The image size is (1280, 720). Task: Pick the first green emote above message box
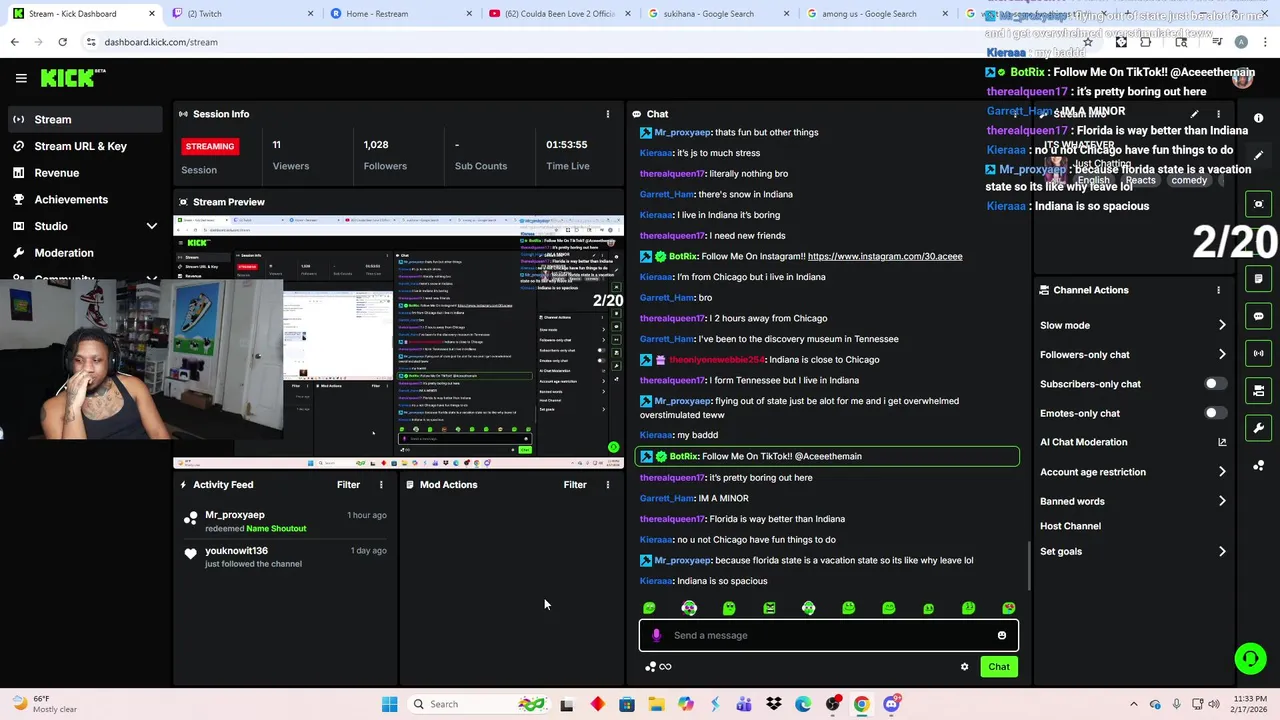649,608
